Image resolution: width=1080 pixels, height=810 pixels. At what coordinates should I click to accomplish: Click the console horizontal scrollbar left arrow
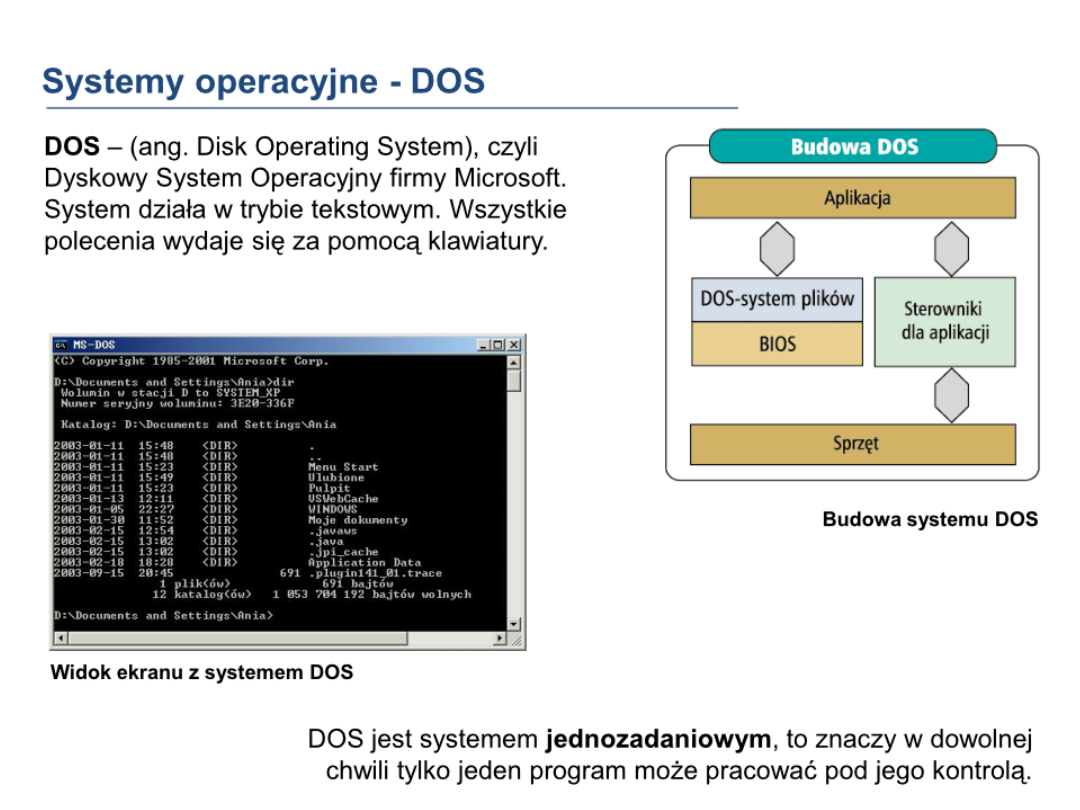tap(60, 638)
